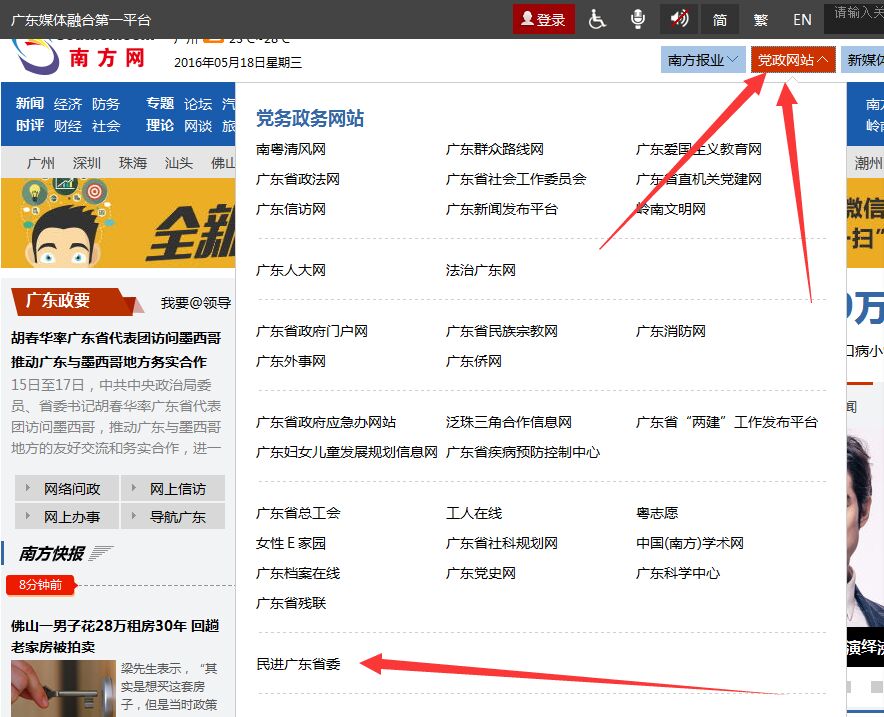Open the 民进广东省委 link
The image size is (884, 717).
point(298,664)
